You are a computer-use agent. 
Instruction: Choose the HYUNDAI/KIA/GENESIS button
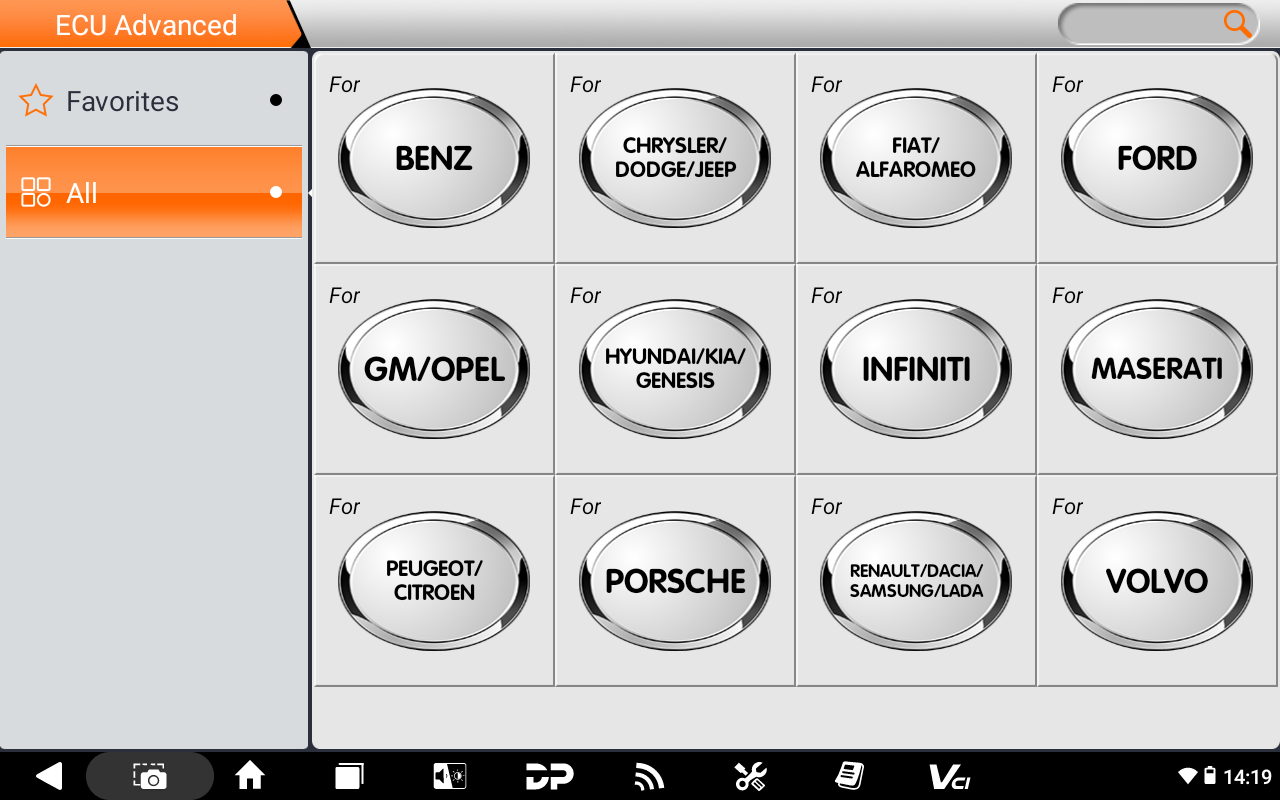pyautogui.click(x=675, y=369)
